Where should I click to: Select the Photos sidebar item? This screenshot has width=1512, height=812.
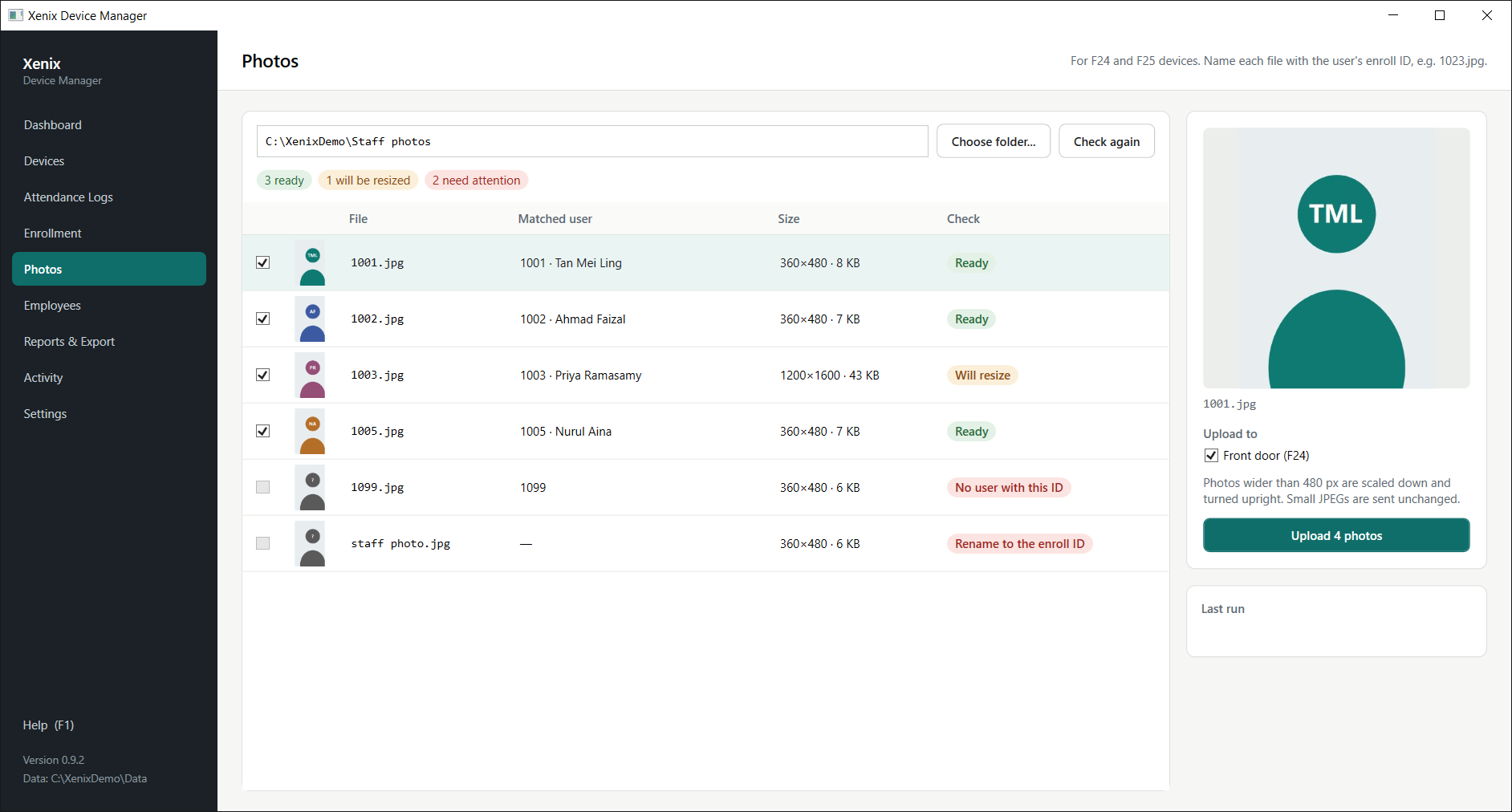pos(109,270)
